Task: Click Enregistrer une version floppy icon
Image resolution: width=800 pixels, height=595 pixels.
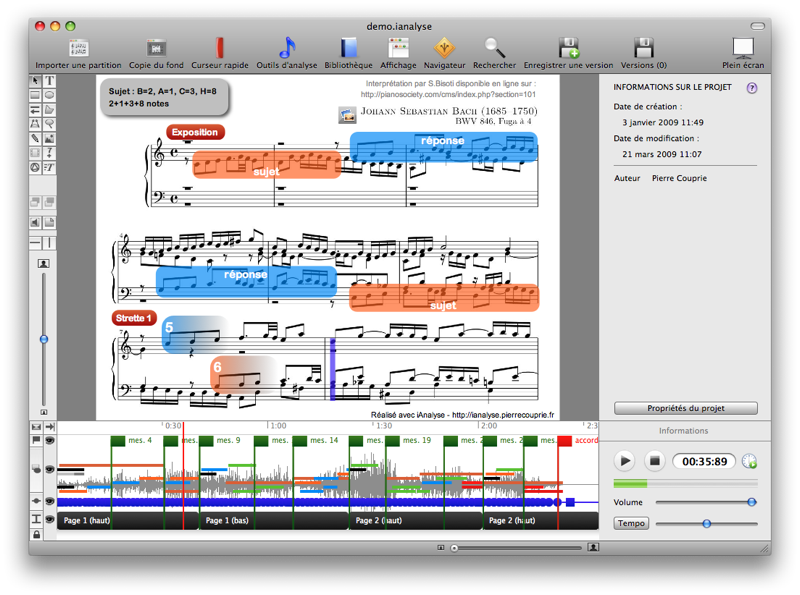Action: (x=568, y=48)
